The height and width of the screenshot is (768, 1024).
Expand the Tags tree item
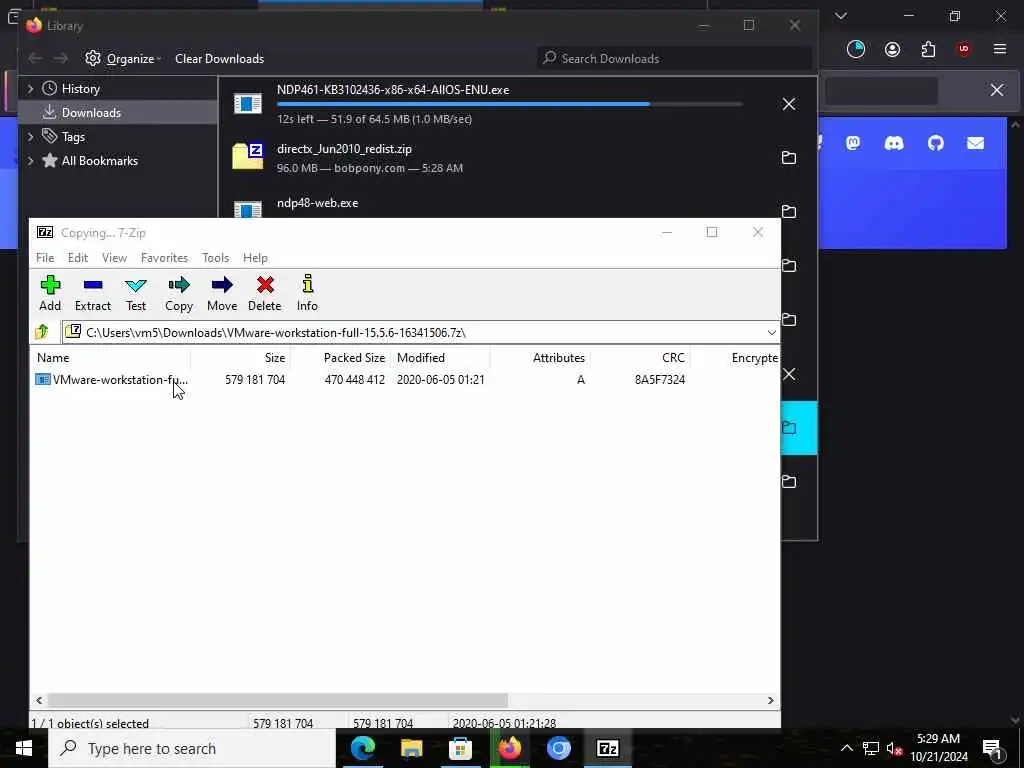click(31, 137)
